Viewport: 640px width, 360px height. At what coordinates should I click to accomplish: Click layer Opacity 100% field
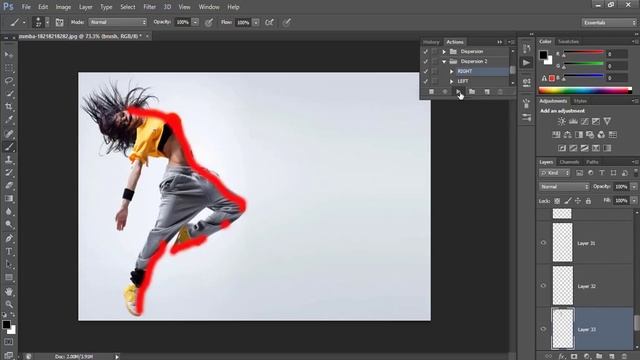tap(621, 187)
